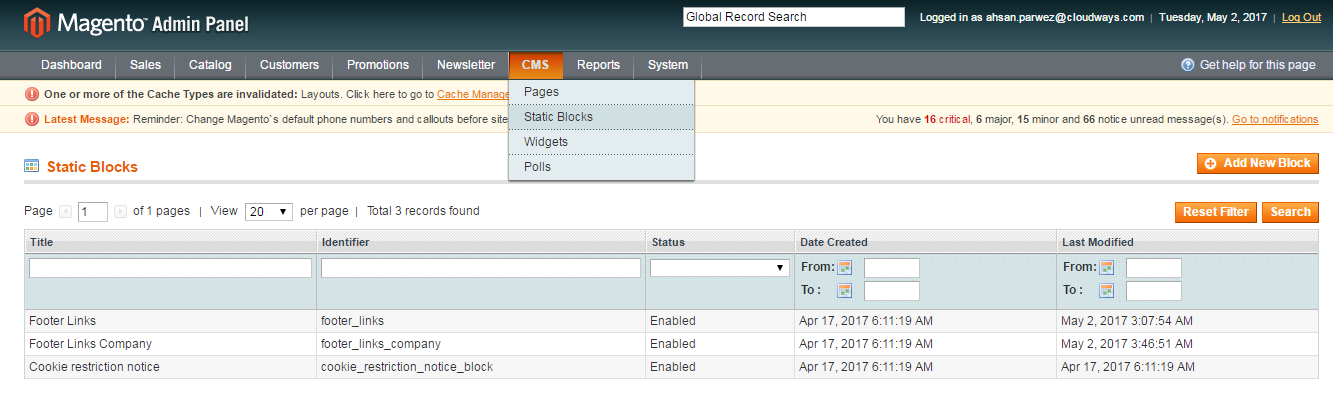Viewport: 1333px width, 393px height.
Task: Click the cache invalidated warning icon
Action: 32,94
